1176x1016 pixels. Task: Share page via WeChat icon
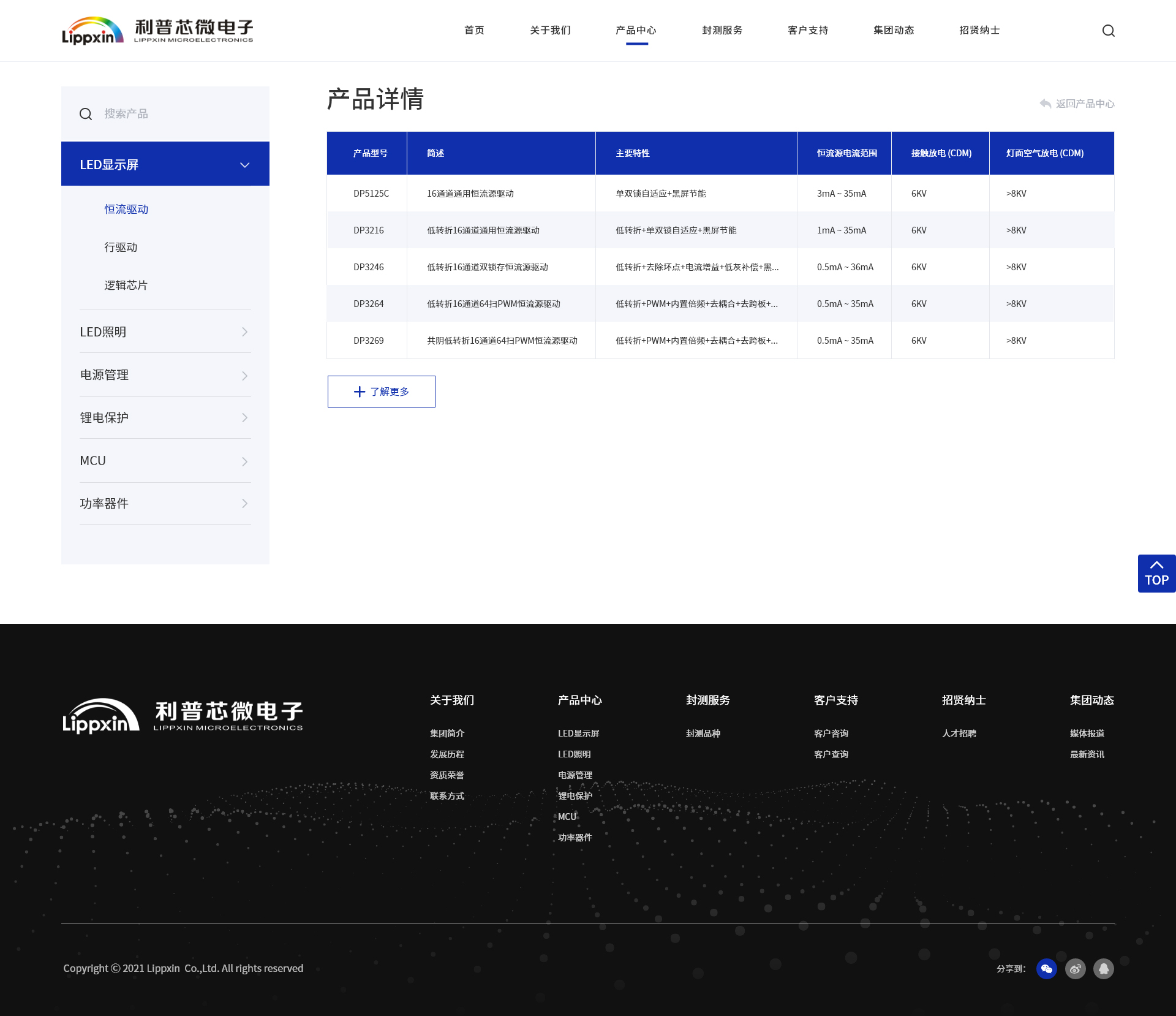pyautogui.click(x=1046, y=969)
